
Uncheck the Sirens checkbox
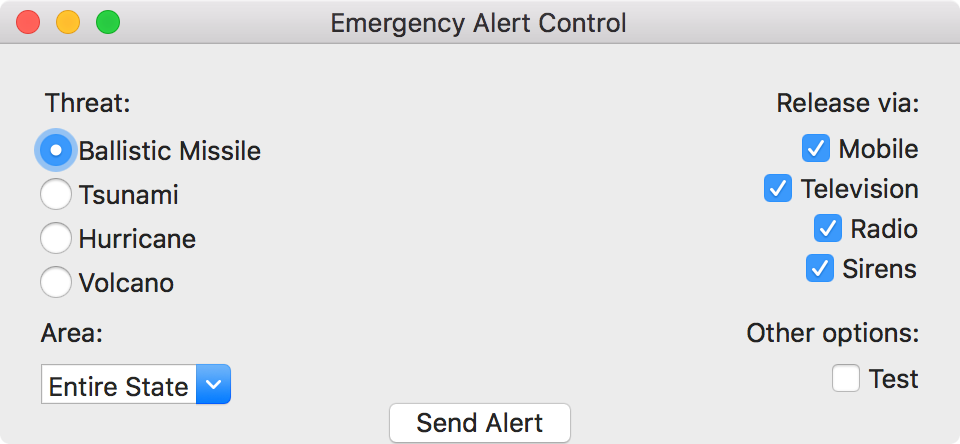pos(819,268)
